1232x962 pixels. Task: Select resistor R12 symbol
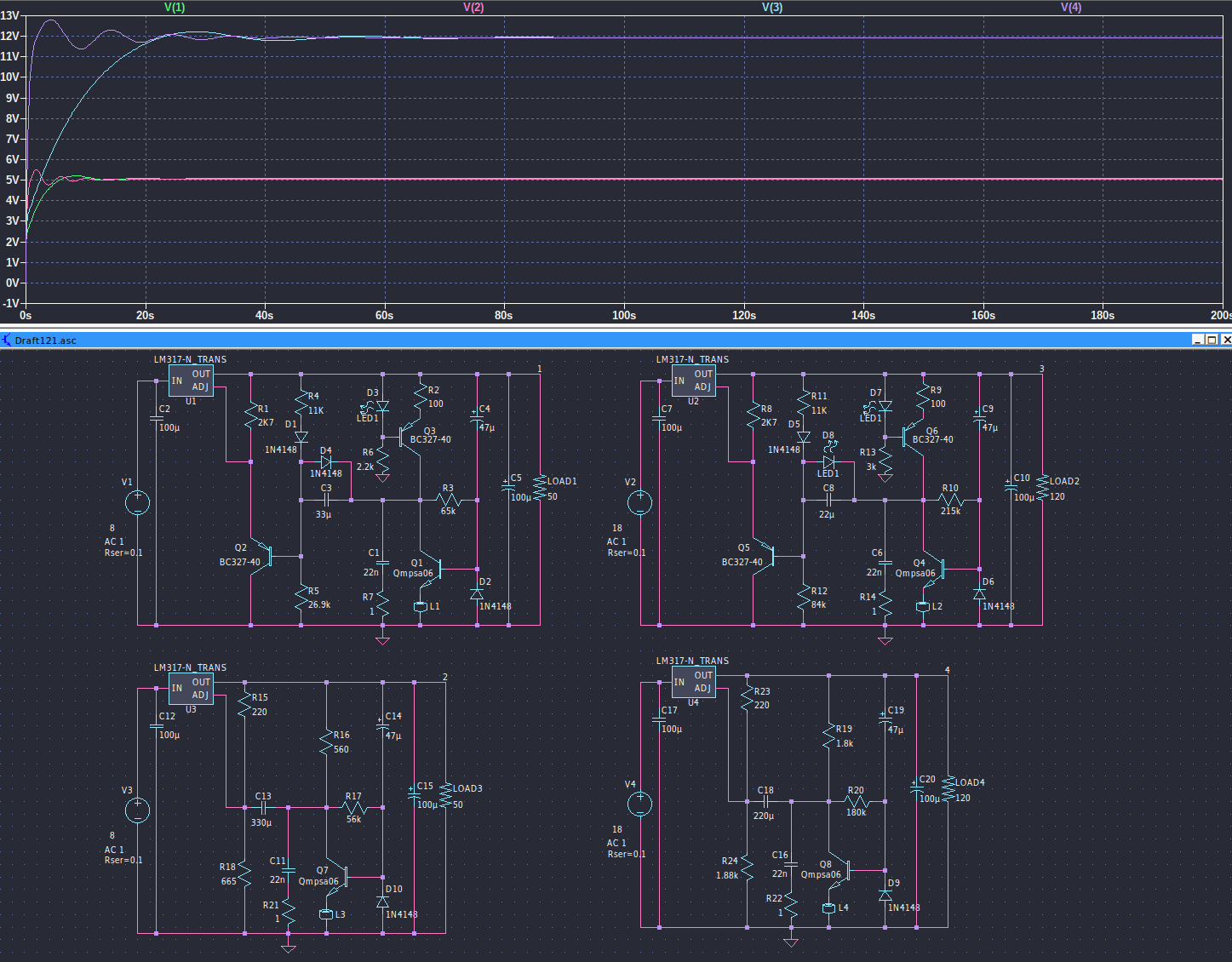803,598
